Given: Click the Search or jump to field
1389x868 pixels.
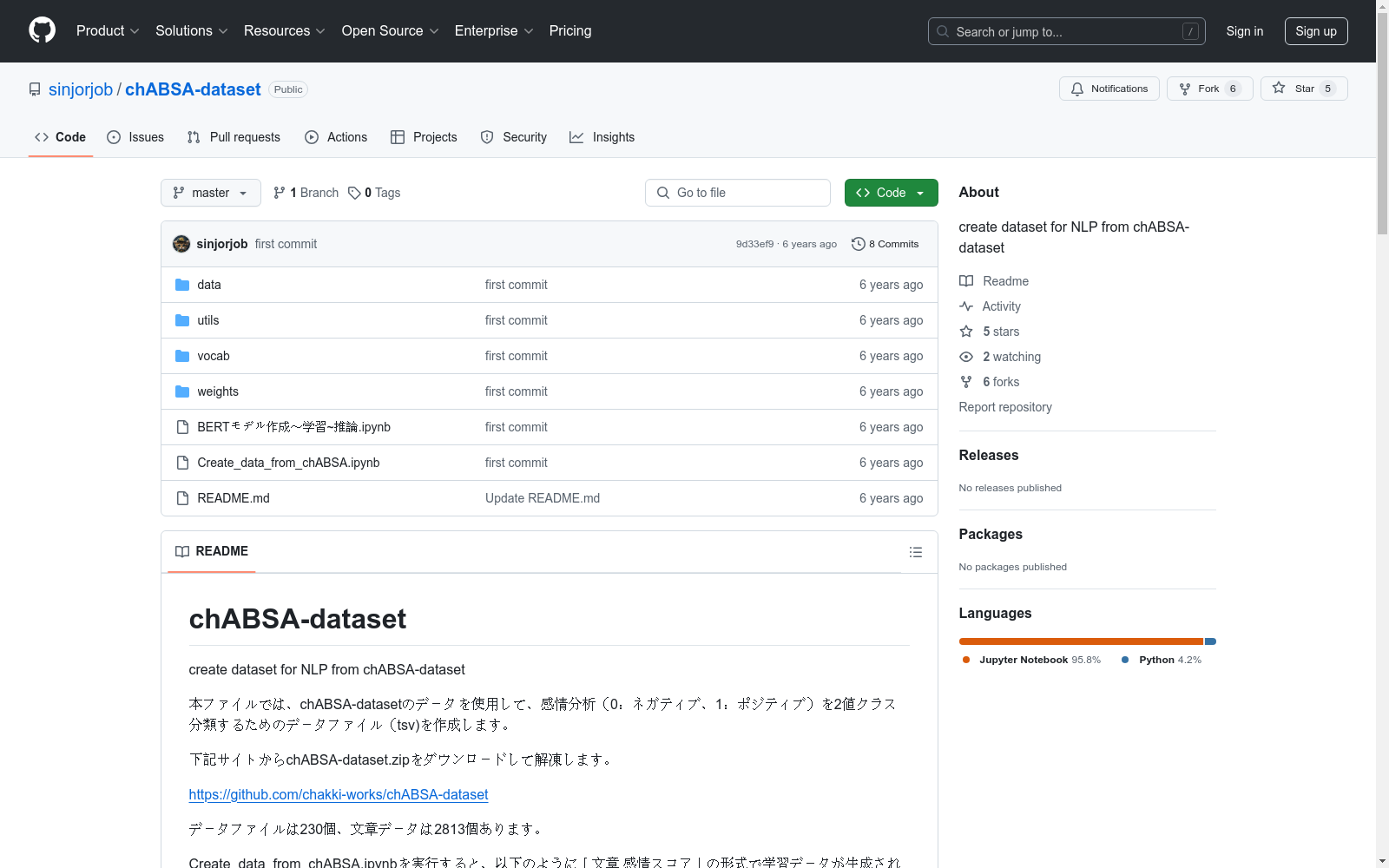Looking at the screenshot, I should point(1067,31).
